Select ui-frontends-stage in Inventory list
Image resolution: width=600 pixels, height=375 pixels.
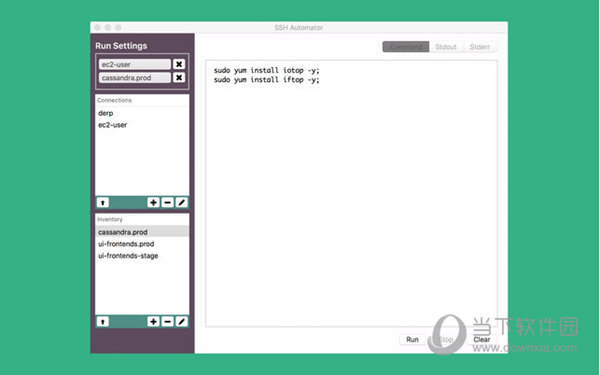click(x=142, y=256)
